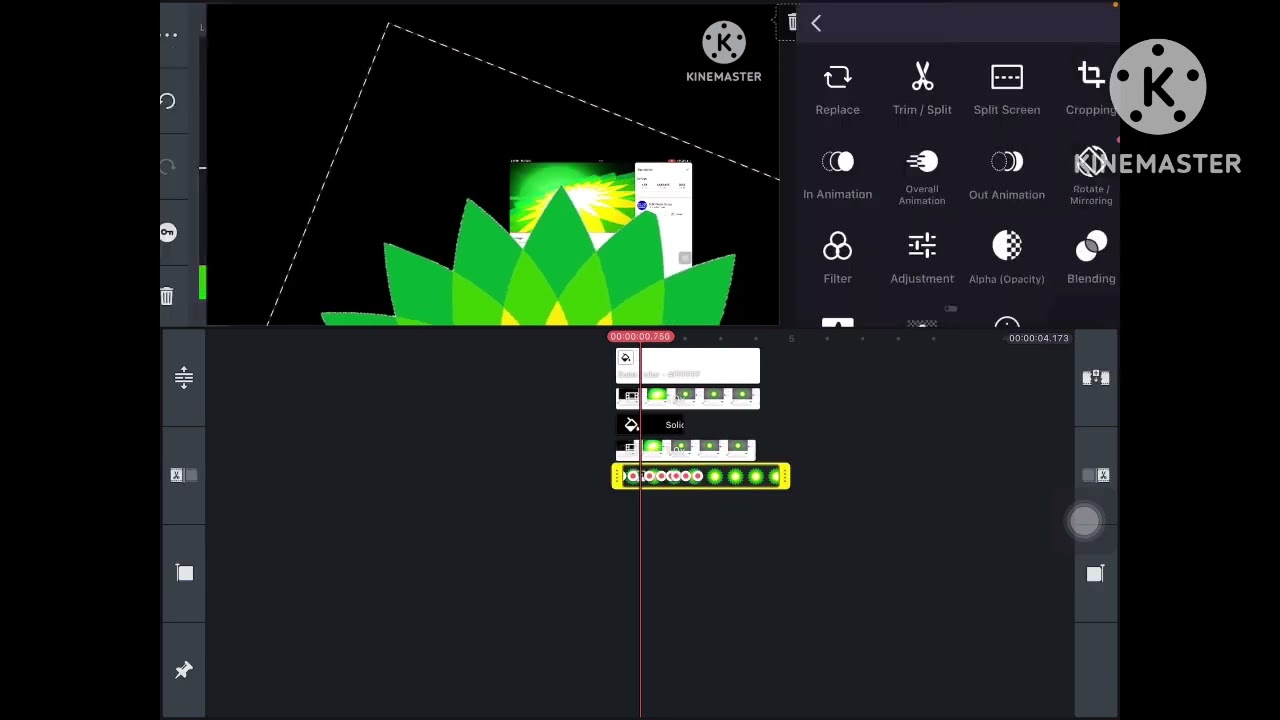Click the trash icon beside the back chevron
This screenshot has height=720, width=1280.
point(792,22)
